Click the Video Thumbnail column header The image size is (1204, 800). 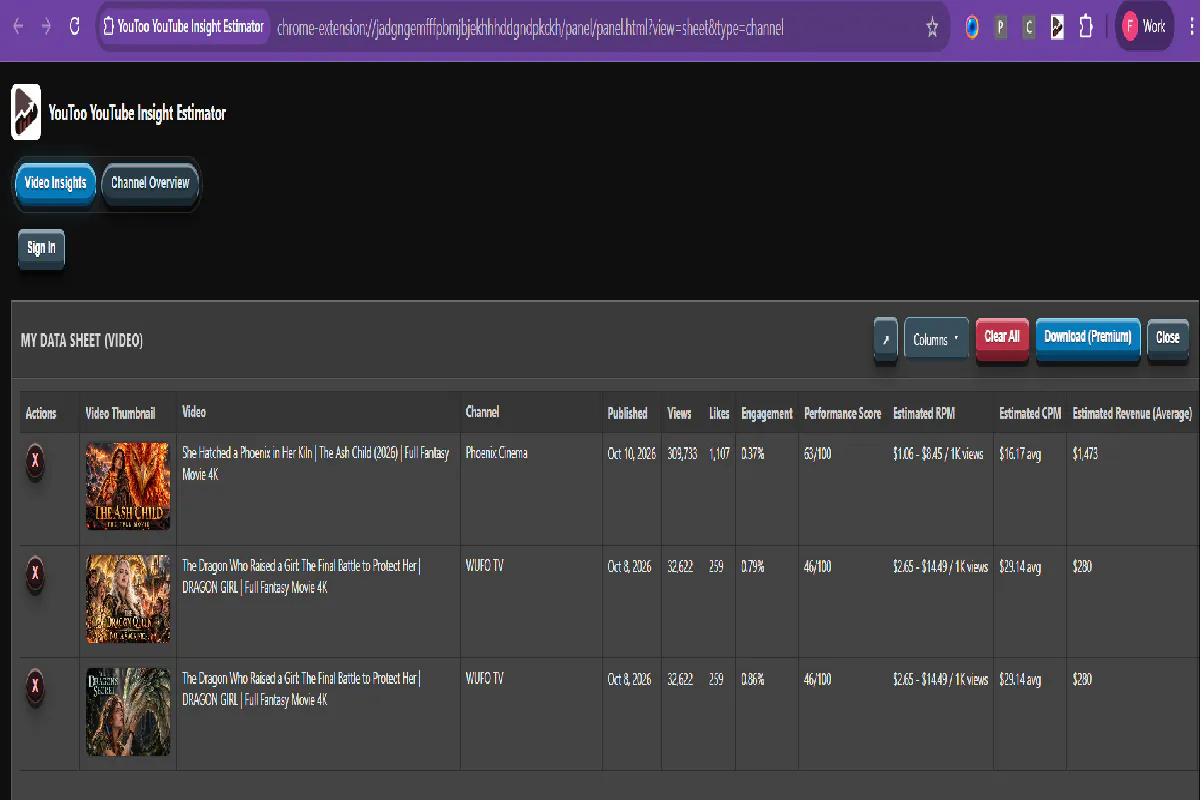(x=120, y=413)
